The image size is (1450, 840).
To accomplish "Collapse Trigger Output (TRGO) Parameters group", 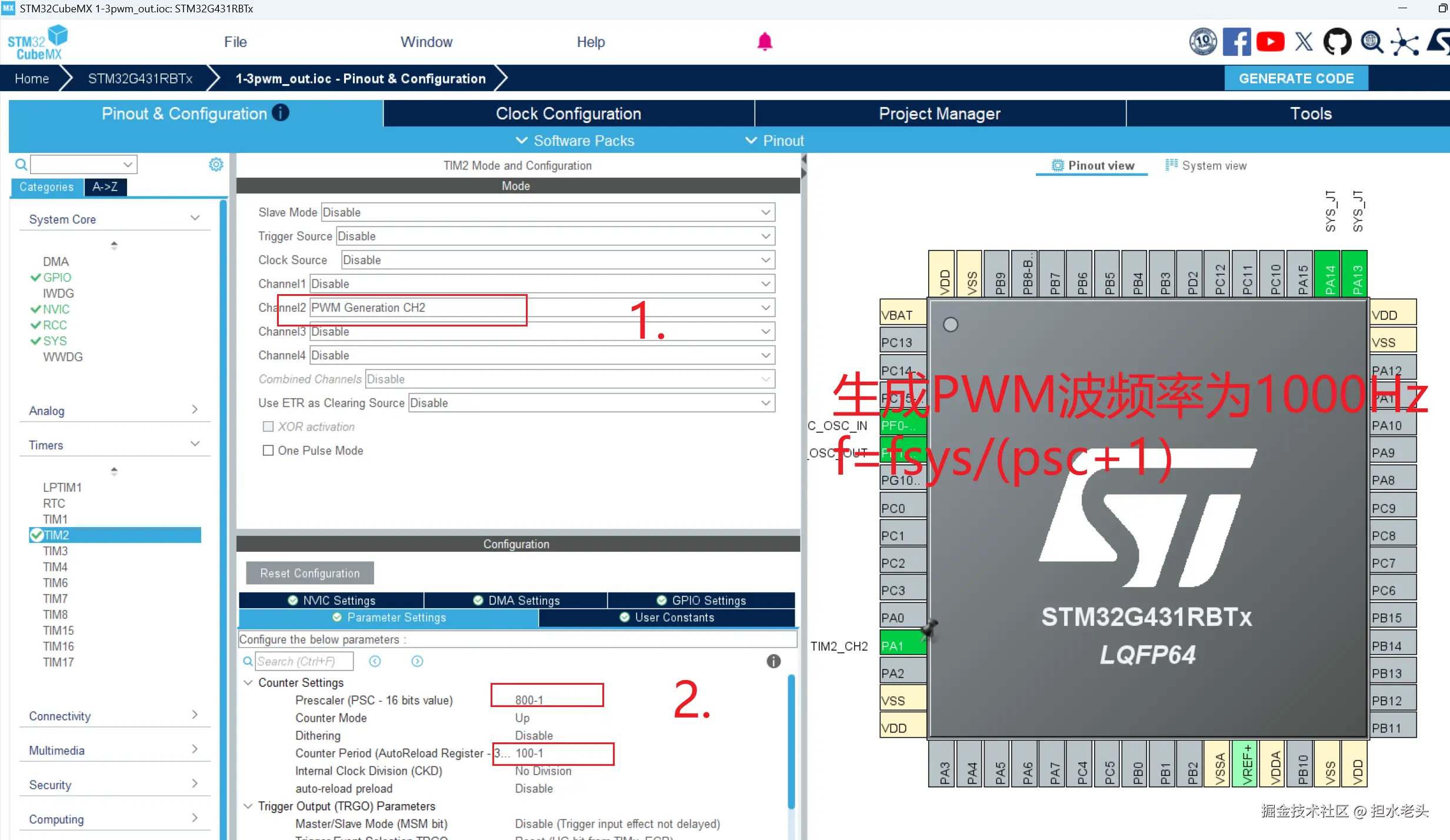I will coord(248,806).
